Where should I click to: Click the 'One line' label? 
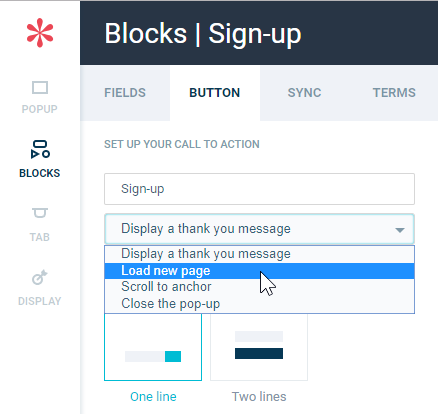[x=153, y=397]
